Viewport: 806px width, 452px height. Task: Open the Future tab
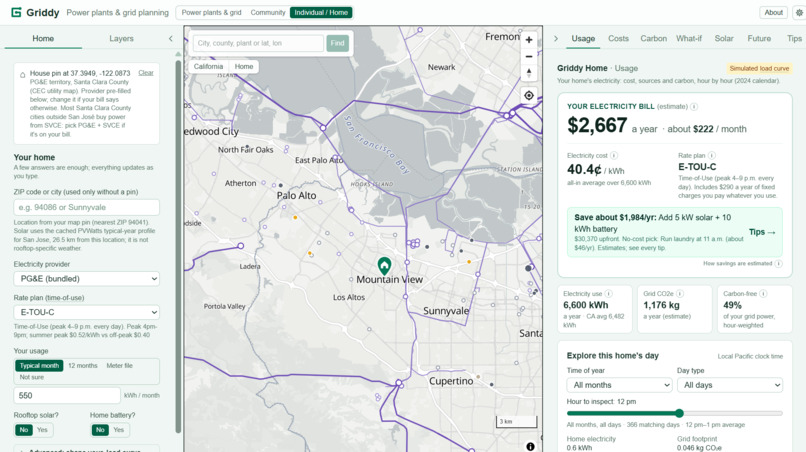coord(759,39)
